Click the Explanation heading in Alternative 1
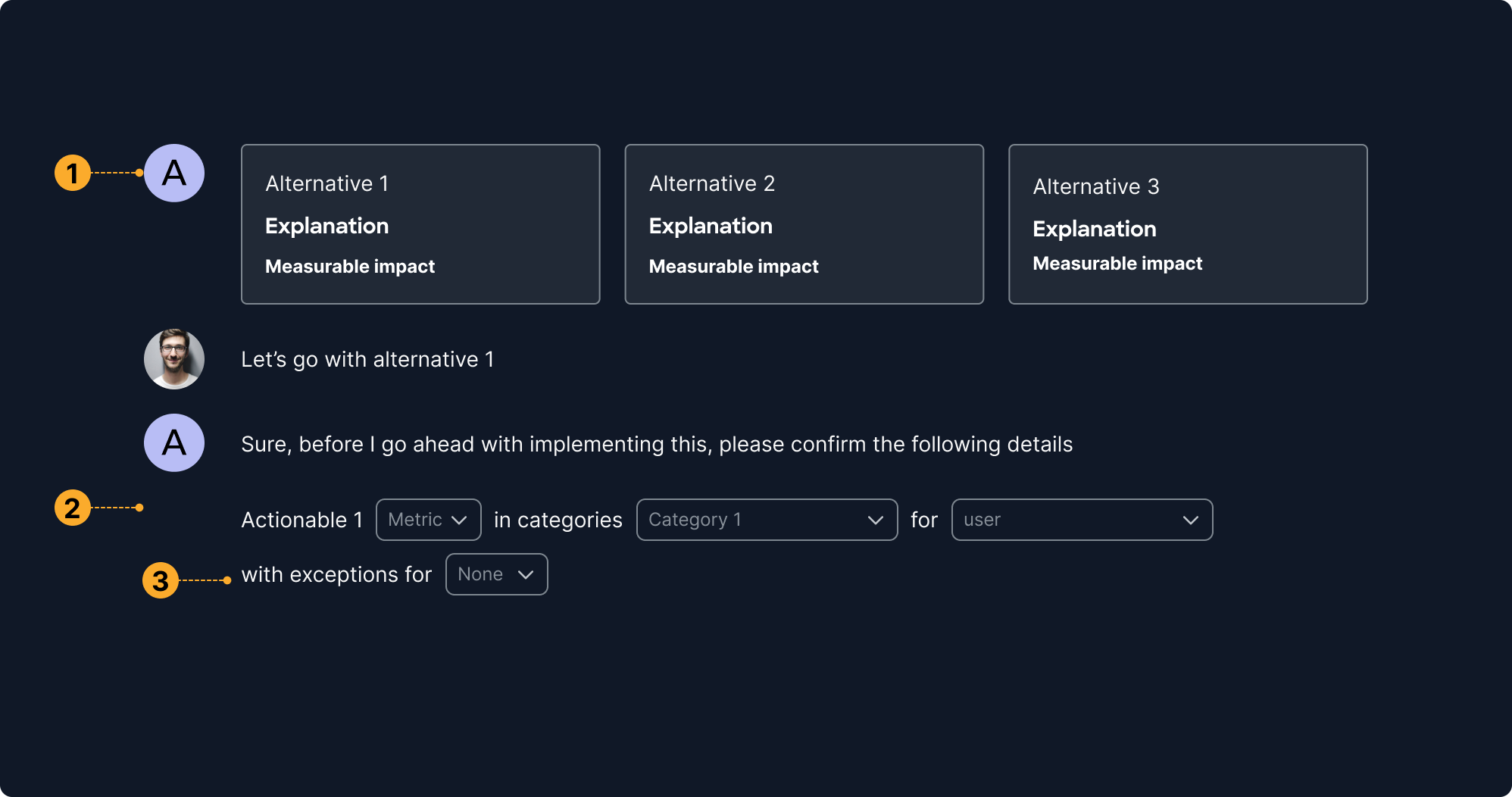This screenshot has height=797, width=1512. point(327,226)
